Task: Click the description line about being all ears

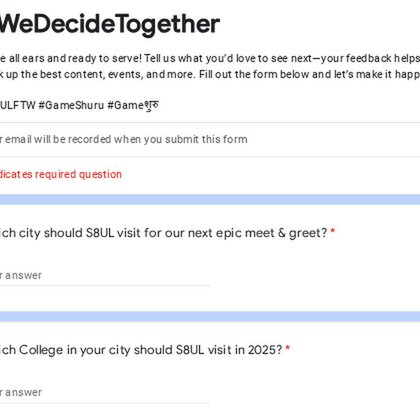Action: coord(210,58)
